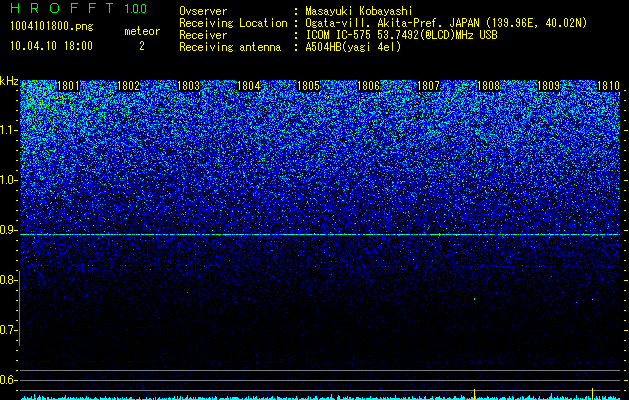Screen dimensions: 629x400
Task: Select the ICOM IC-575 receiver description
Action: coord(401,35)
